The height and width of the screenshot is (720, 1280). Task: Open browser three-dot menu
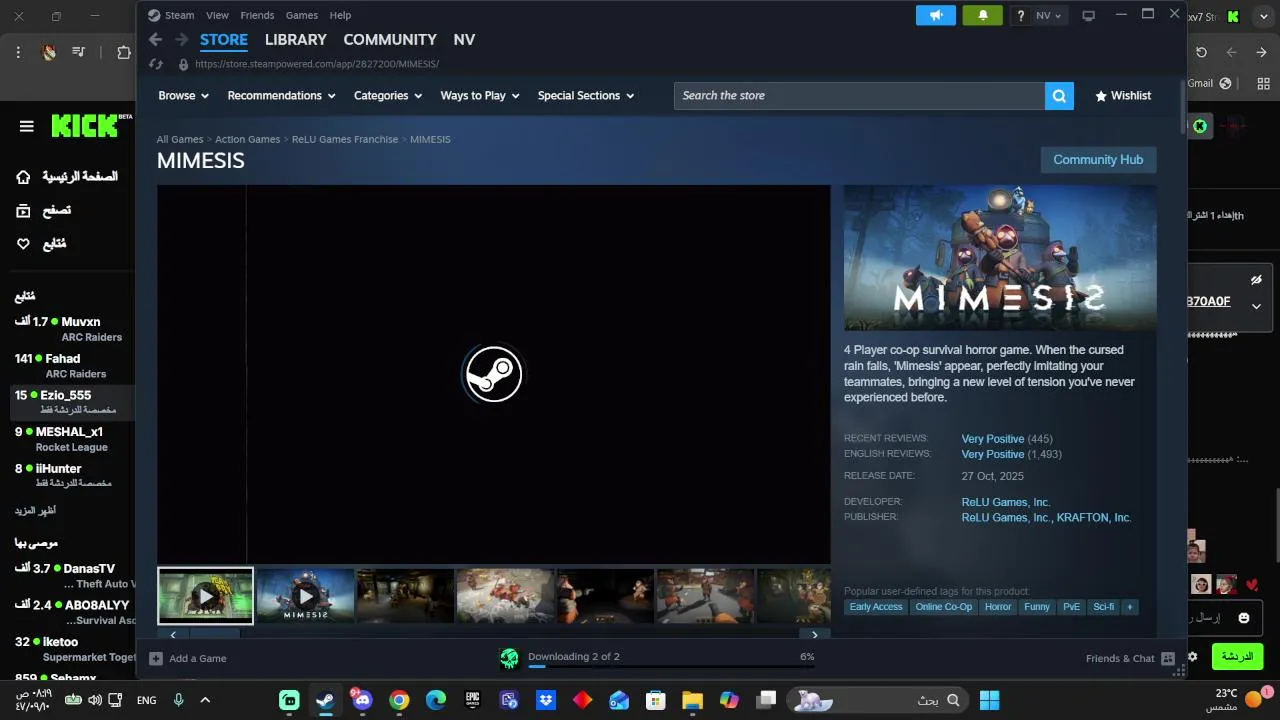click(x=18, y=52)
